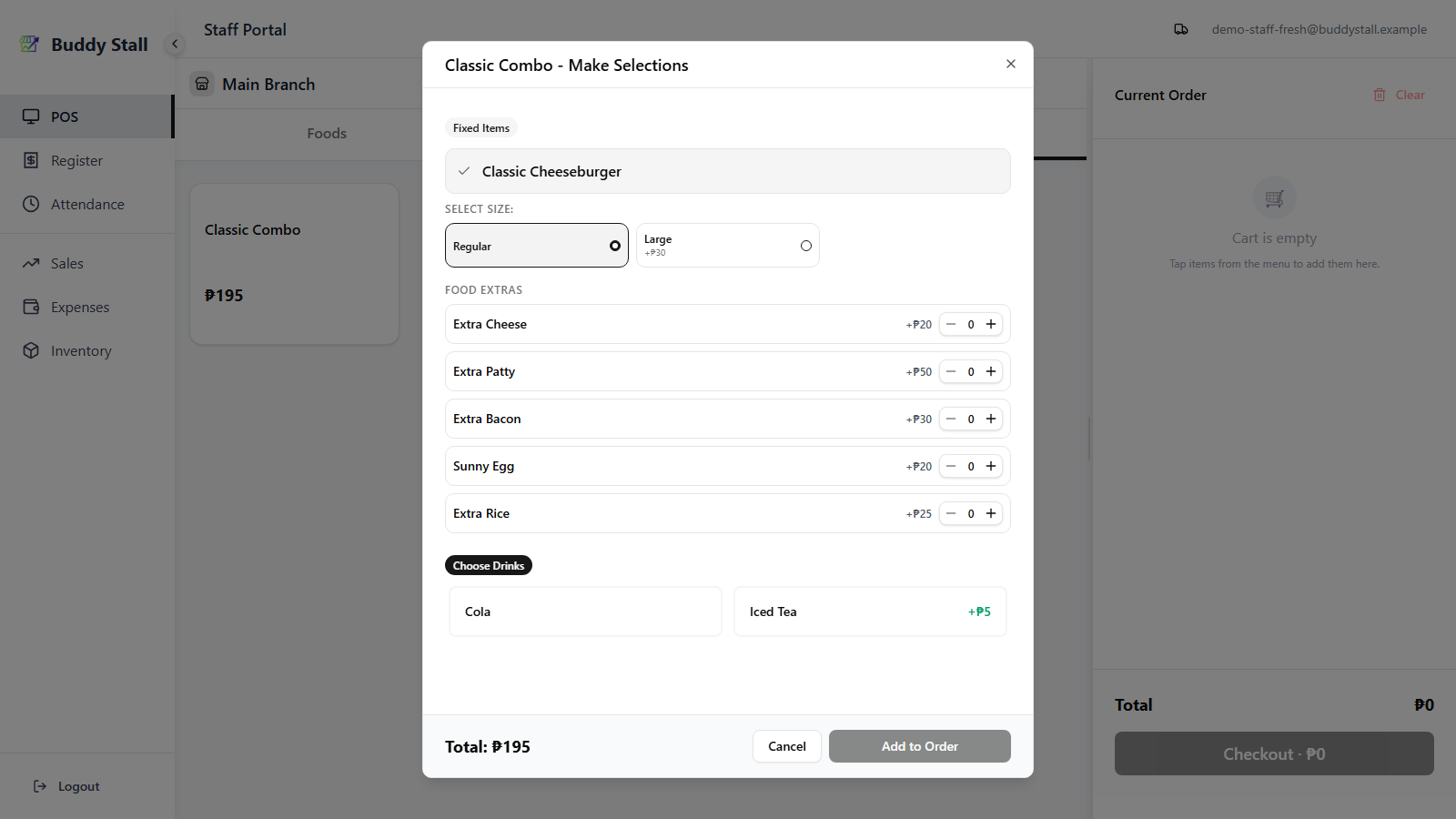Image resolution: width=1456 pixels, height=819 pixels.
Task: Open the POS menu item
Action: coord(86,116)
